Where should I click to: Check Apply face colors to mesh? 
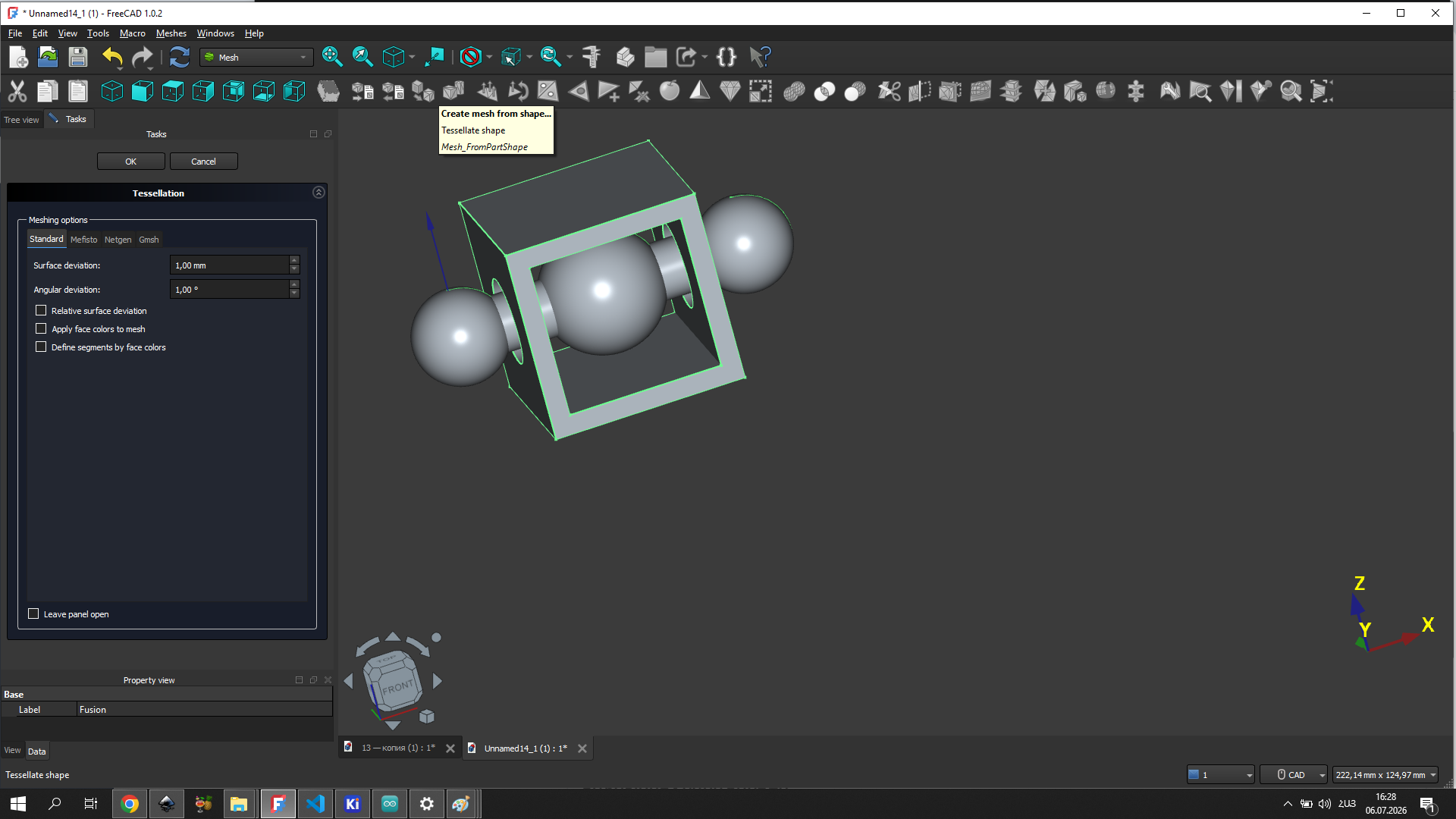pyautogui.click(x=41, y=328)
